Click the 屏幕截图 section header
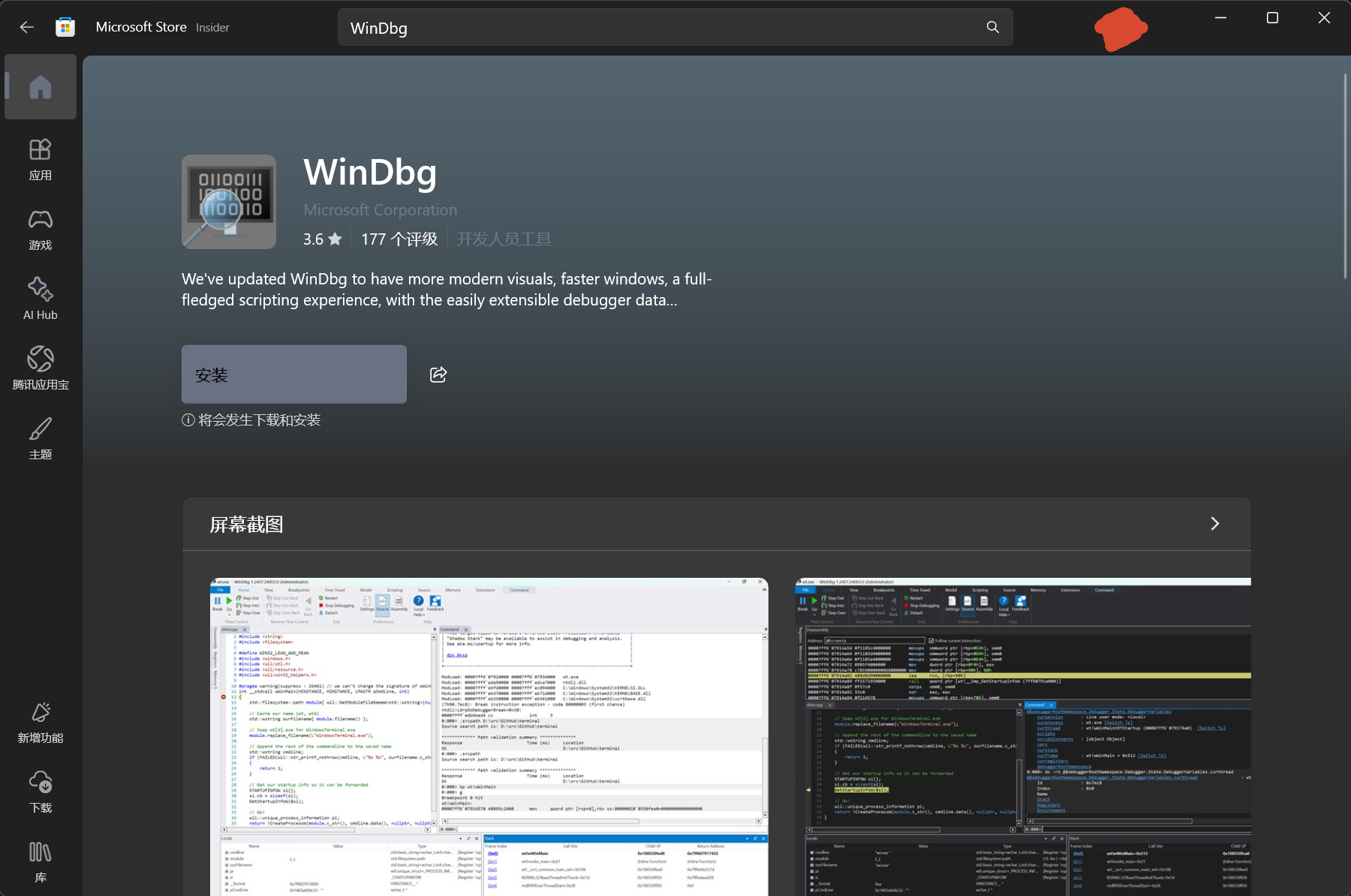The width and height of the screenshot is (1351, 896). [246, 525]
